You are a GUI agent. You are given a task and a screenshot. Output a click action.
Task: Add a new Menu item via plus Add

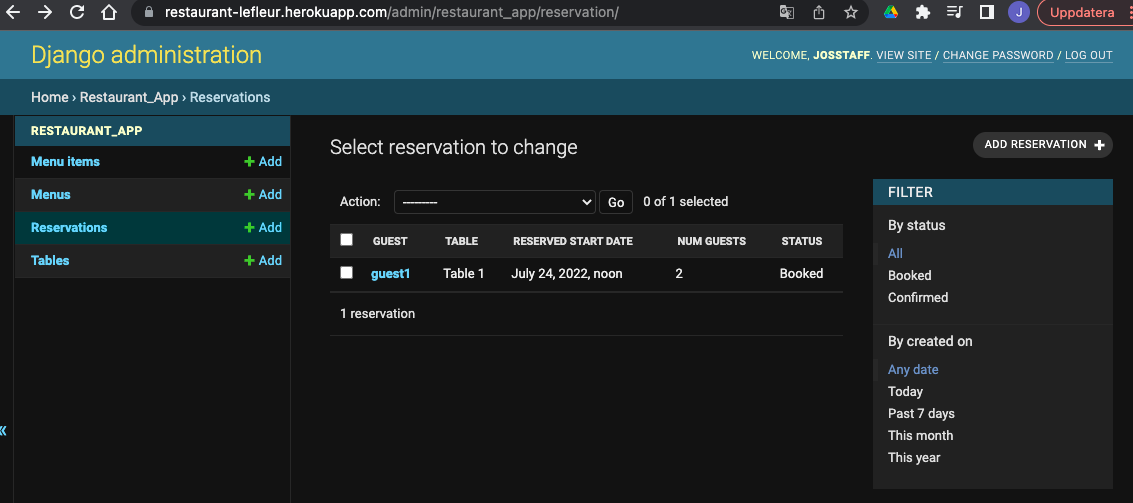(263, 162)
